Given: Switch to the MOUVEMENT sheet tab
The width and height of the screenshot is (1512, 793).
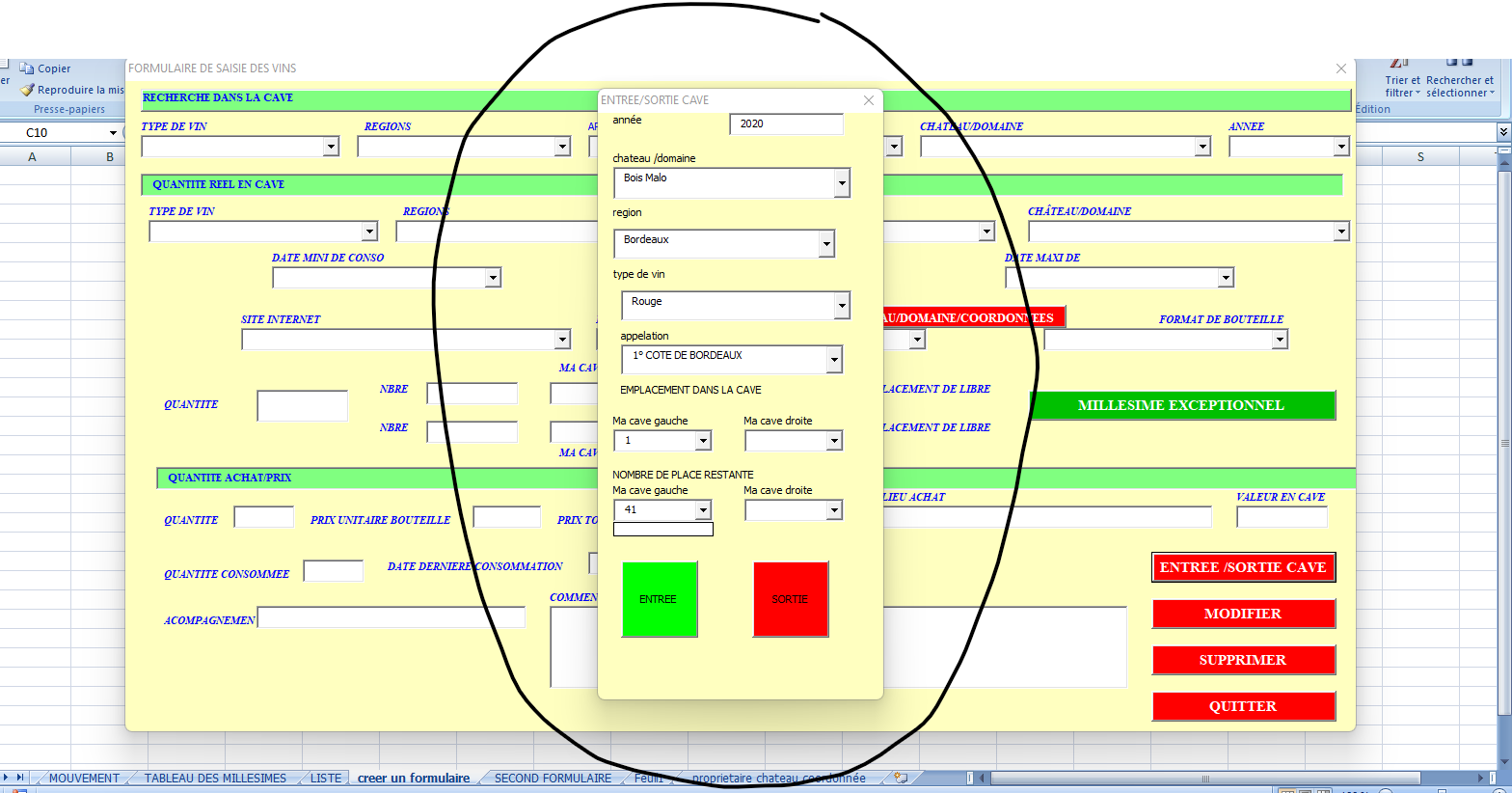Looking at the screenshot, I should pyautogui.click(x=84, y=779).
